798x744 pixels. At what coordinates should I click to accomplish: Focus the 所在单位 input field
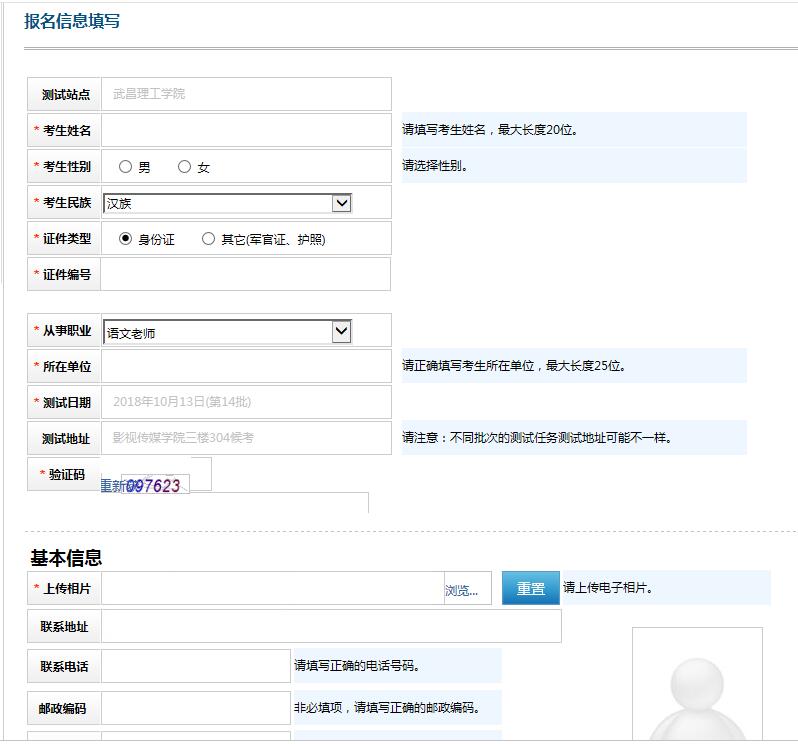click(246, 366)
